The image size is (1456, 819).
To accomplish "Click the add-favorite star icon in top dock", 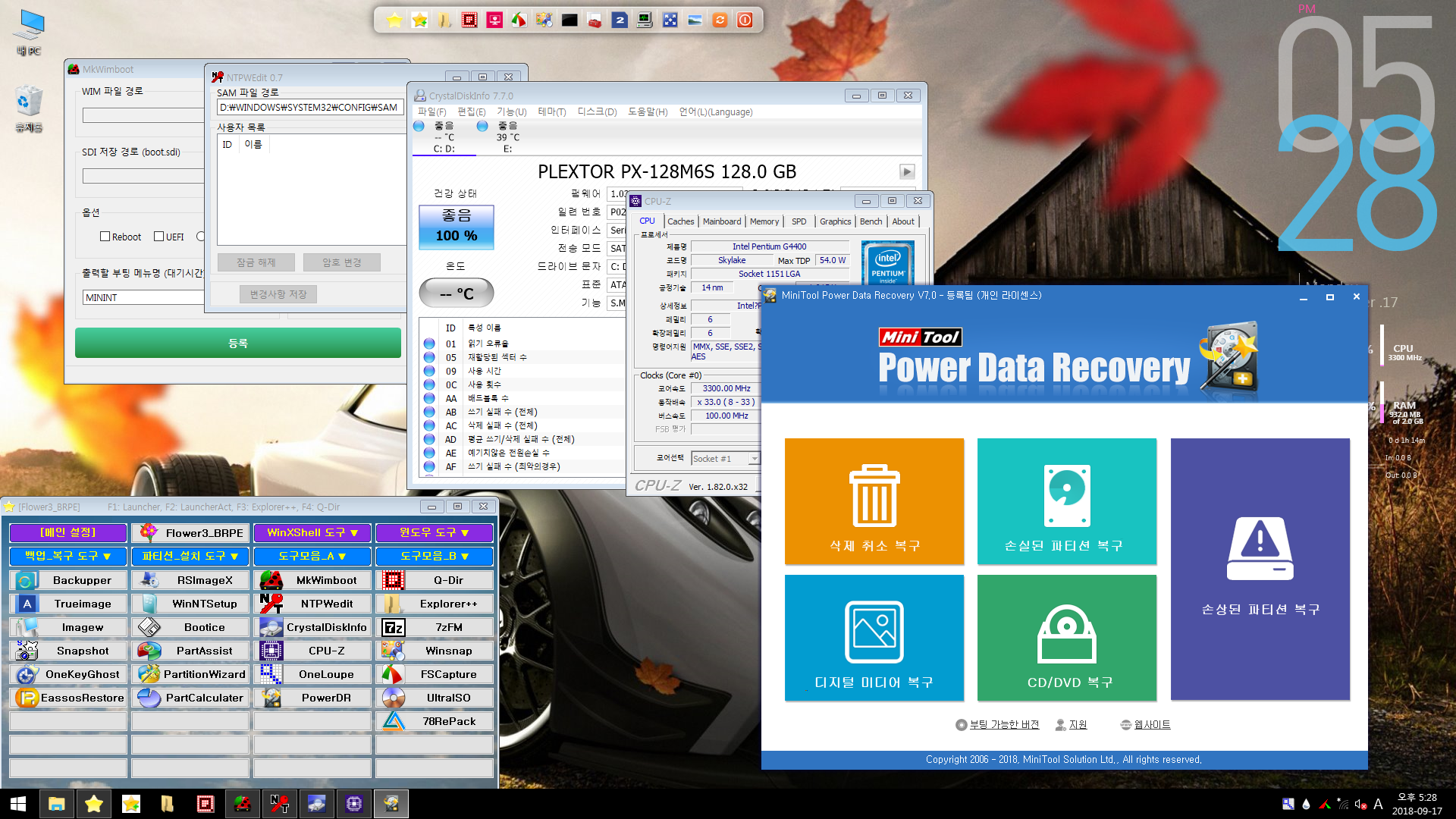I will [x=419, y=20].
